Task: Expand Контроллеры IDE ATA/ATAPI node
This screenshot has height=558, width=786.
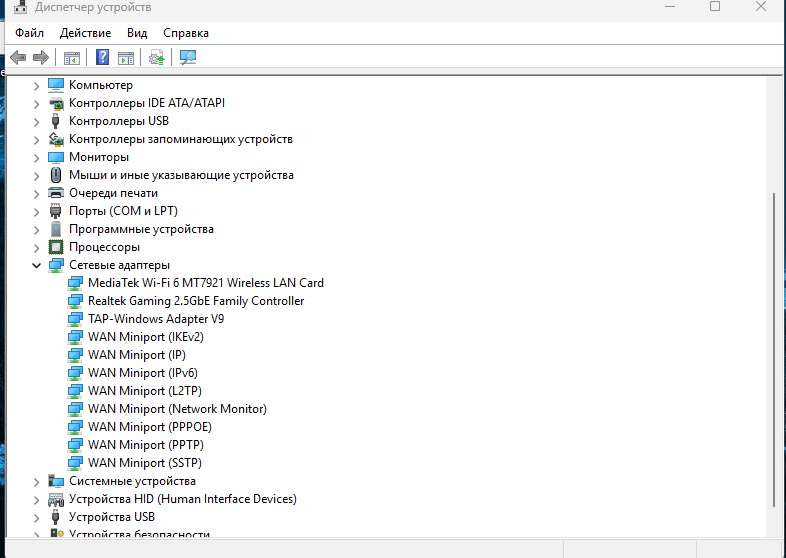Action: (36, 104)
